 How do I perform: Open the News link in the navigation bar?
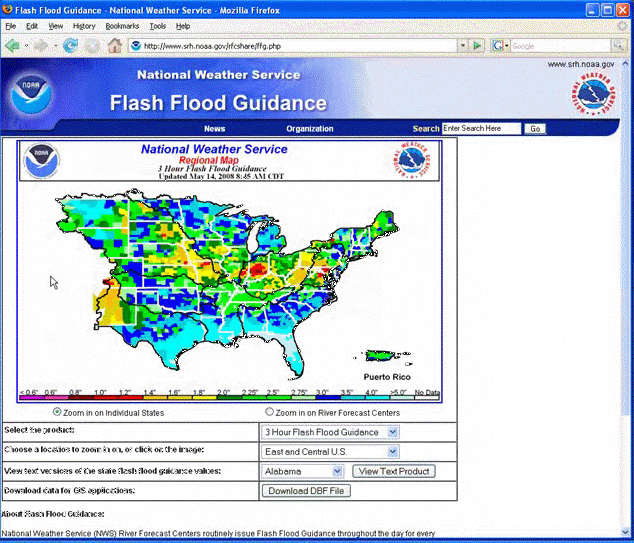click(214, 129)
